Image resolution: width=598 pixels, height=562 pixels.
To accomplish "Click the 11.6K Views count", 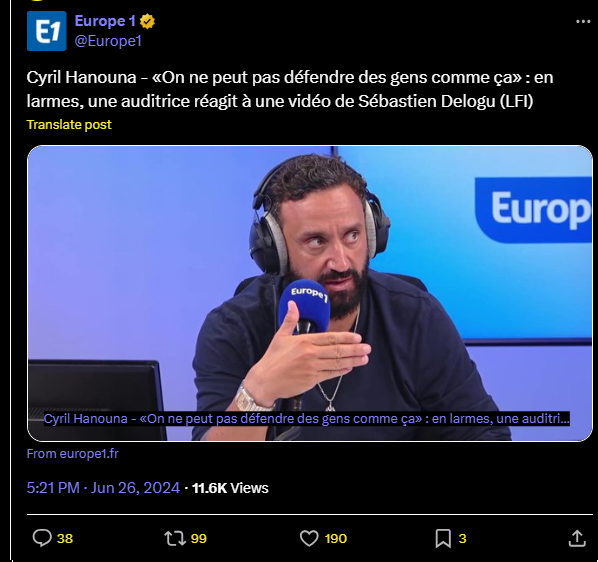I will 230,488.
